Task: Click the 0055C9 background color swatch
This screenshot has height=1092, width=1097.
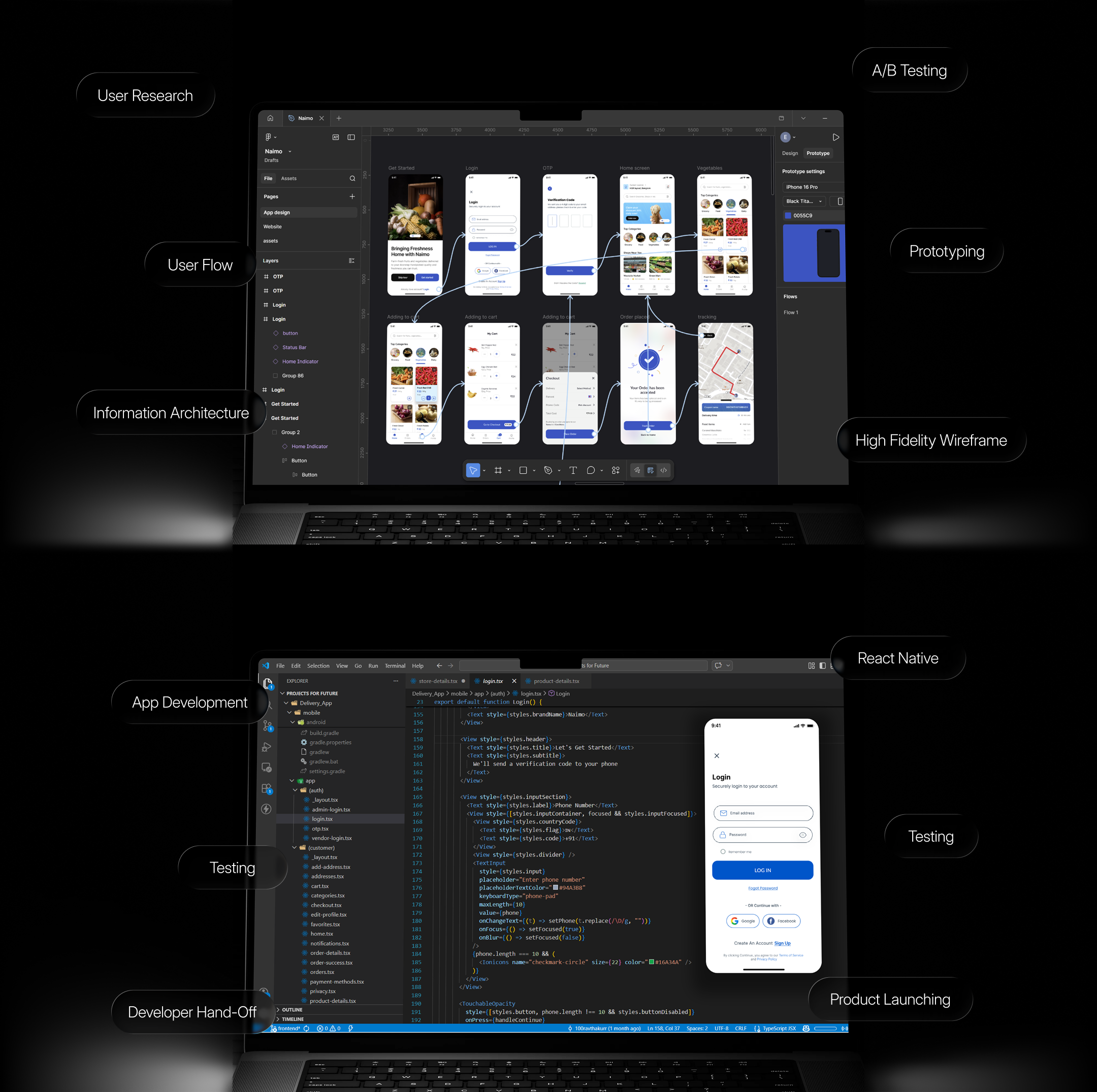Action: 788,216
